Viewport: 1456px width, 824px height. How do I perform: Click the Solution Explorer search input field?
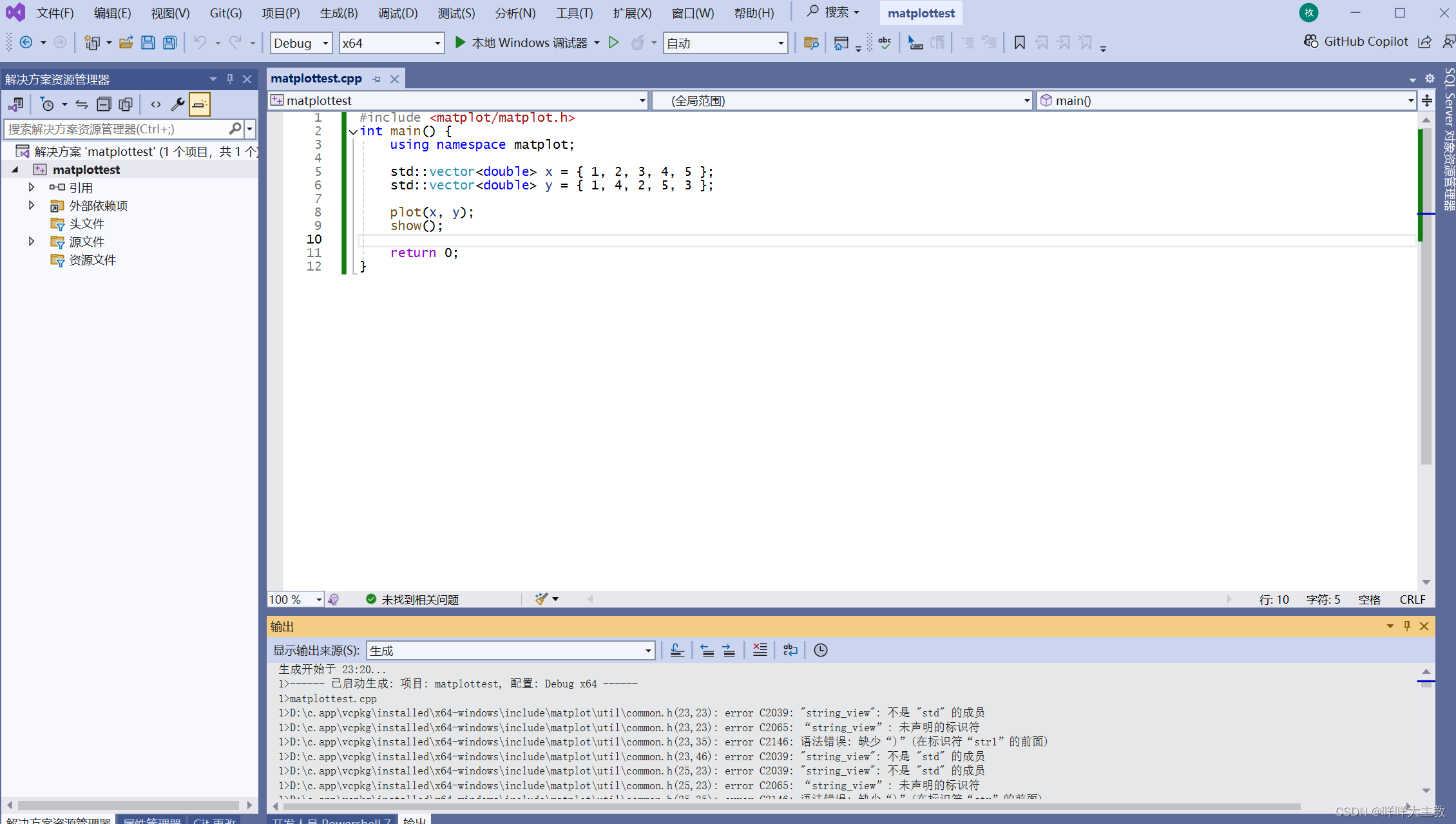click(116, 129)
